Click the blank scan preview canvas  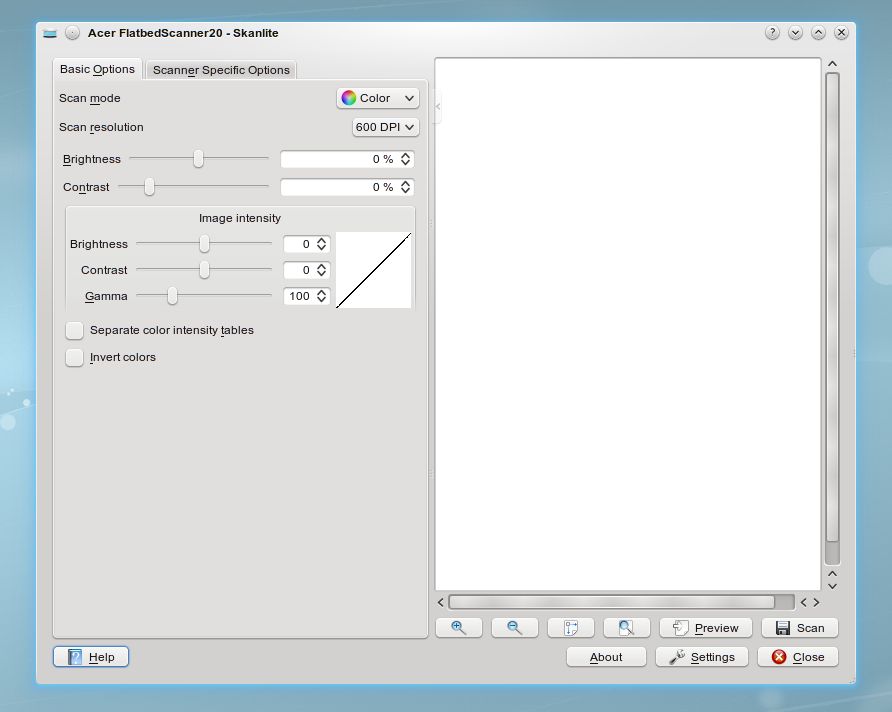pyautogui.click(x=628, y=324)
